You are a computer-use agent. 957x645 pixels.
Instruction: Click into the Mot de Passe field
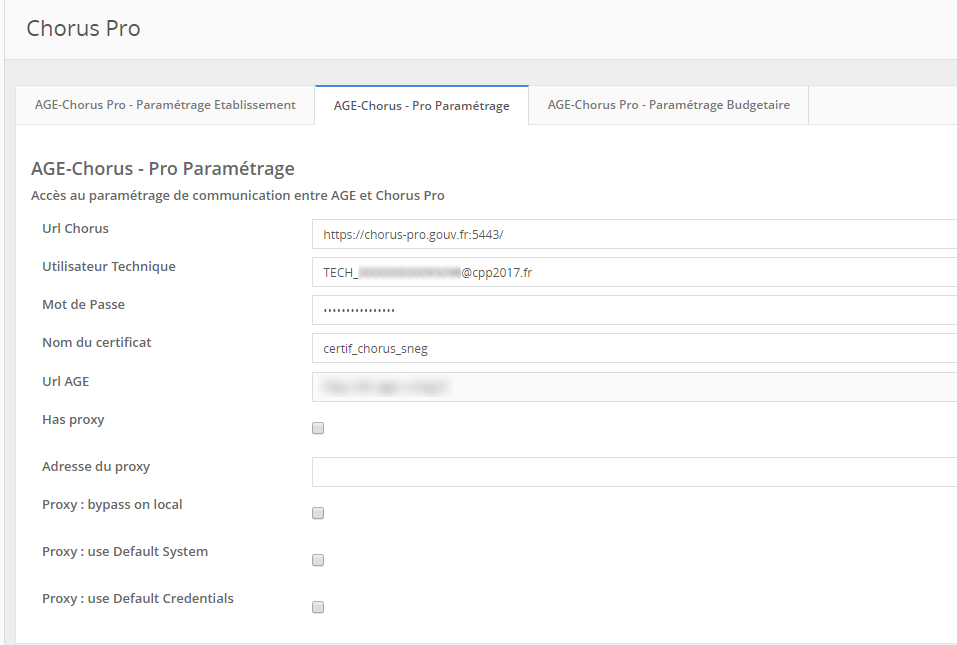[x=634, y=310]
